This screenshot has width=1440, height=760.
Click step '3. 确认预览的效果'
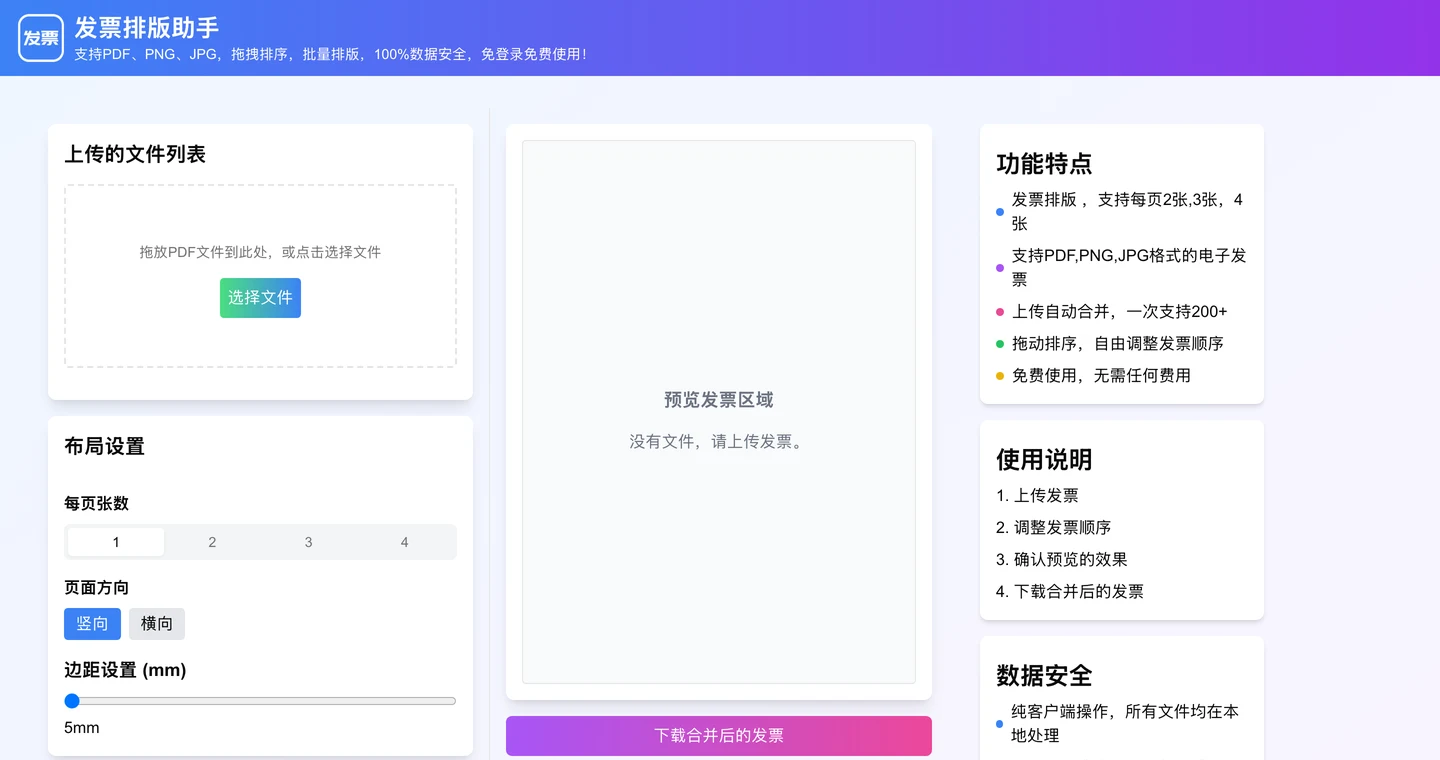1061,560
